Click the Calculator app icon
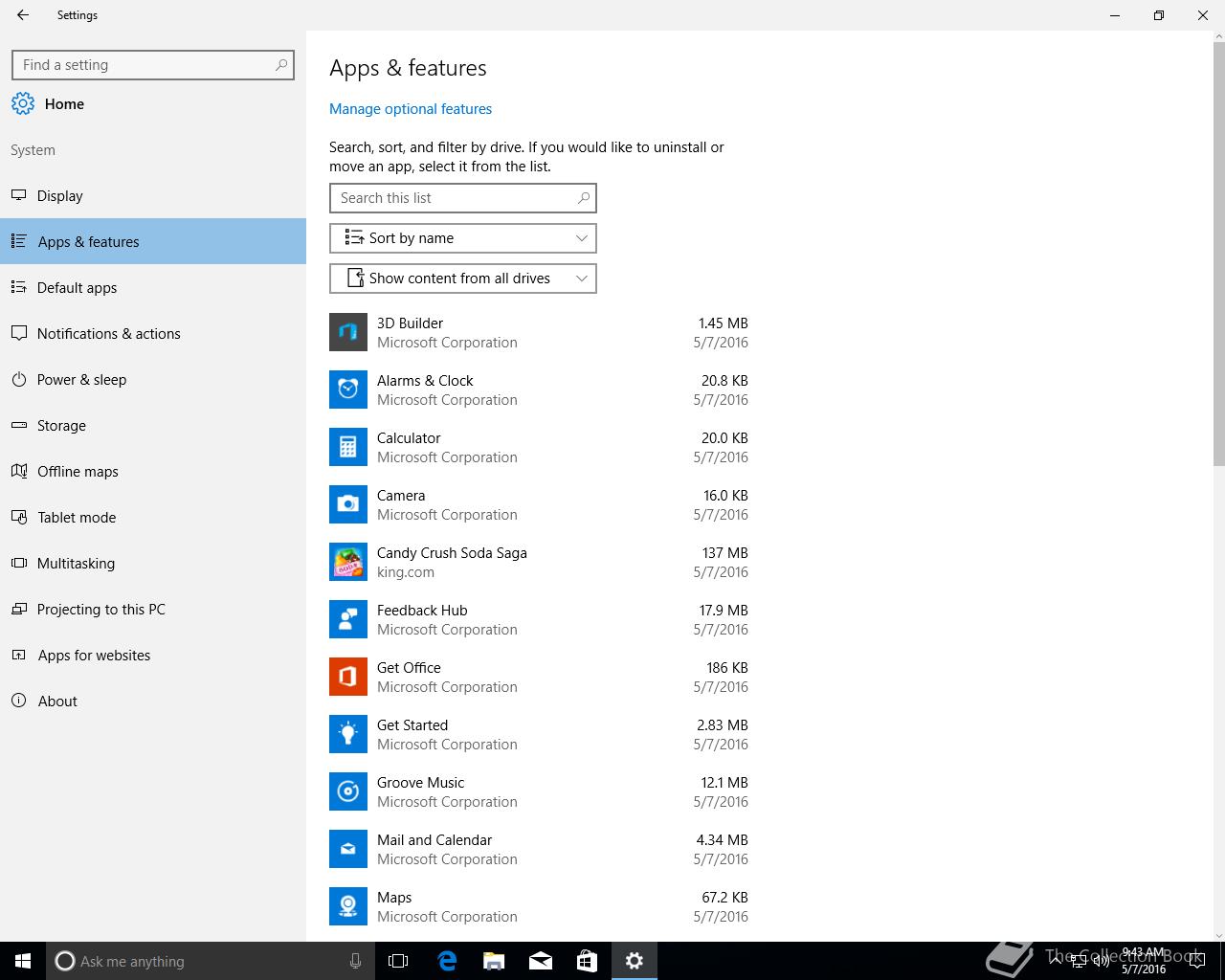This screenshot has width=1225, height=980. 348,447
